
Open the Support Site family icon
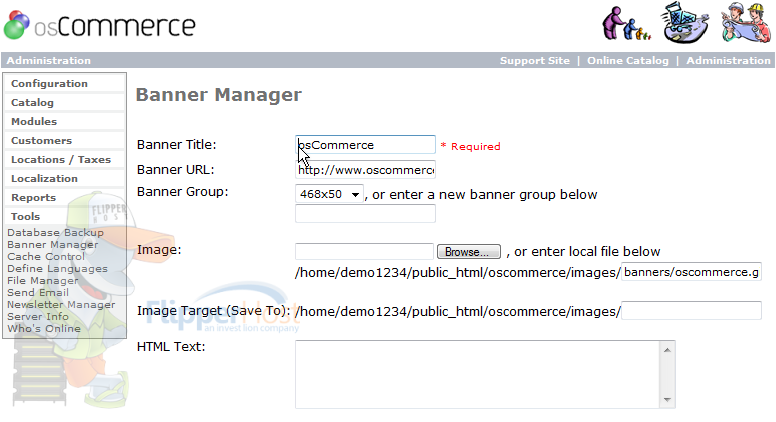click(x=626, y=23)
